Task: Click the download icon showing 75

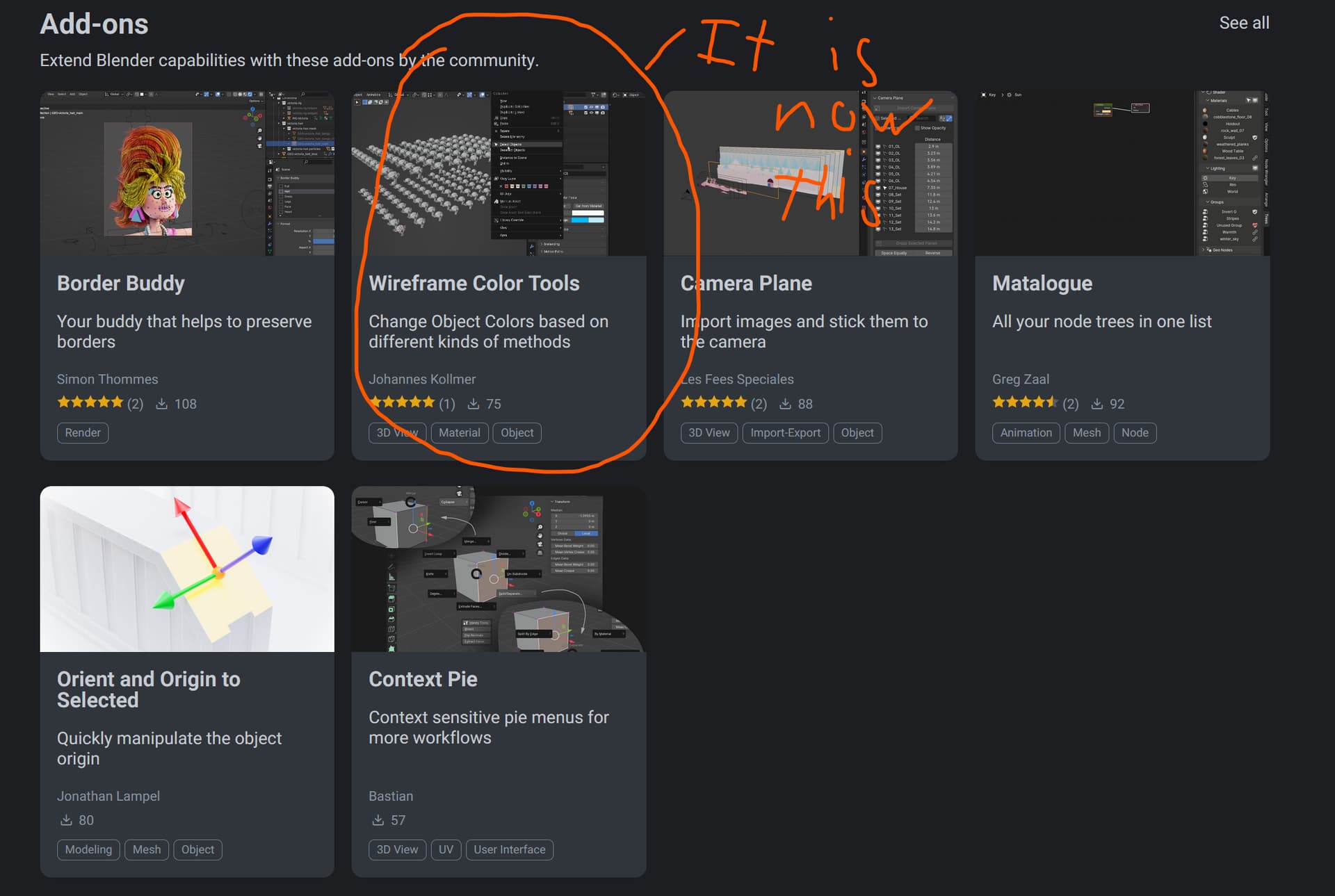Action: click(x=474, y=404)
